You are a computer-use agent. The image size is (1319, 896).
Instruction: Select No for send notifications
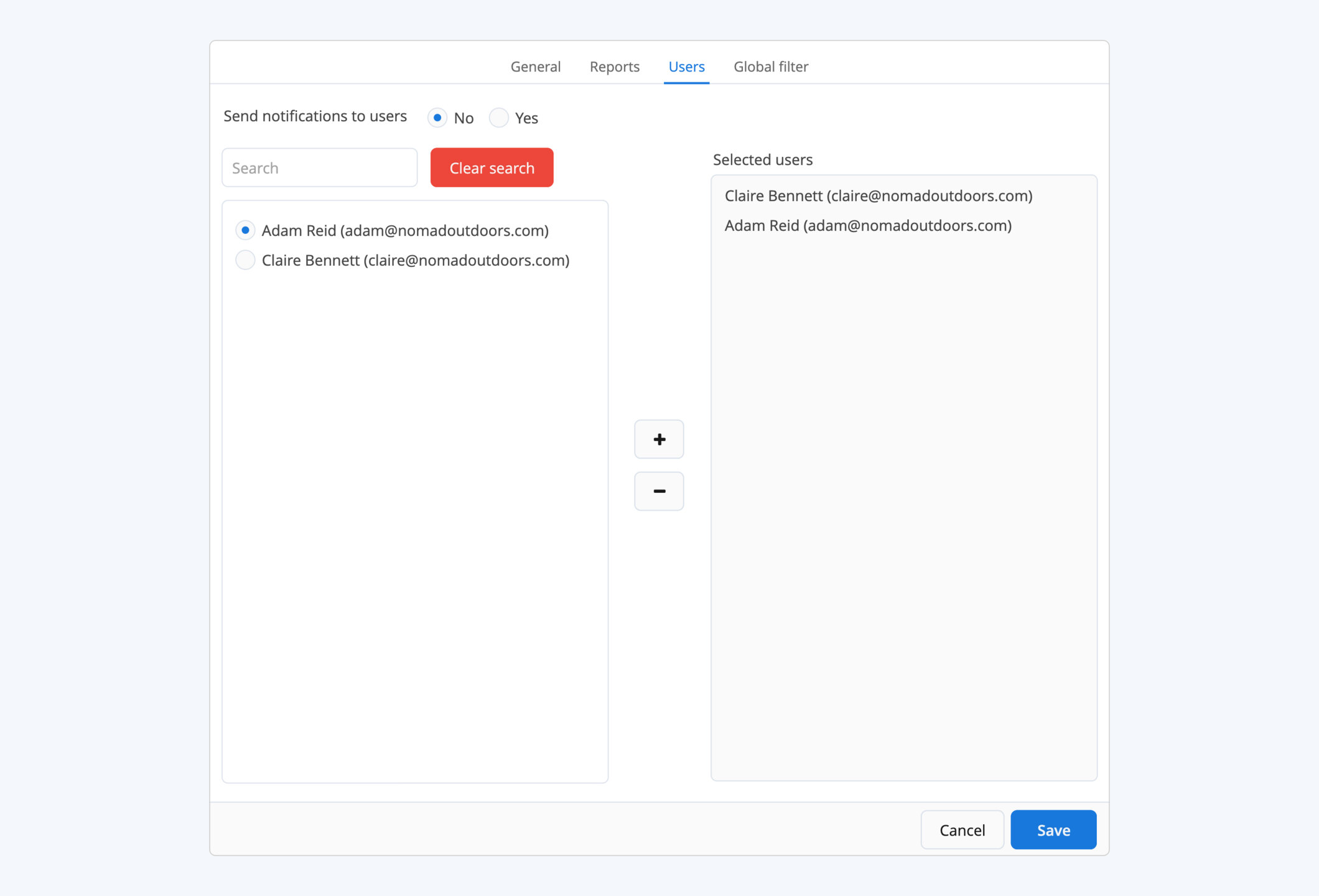pyautogui.click(x=437, y=118)
